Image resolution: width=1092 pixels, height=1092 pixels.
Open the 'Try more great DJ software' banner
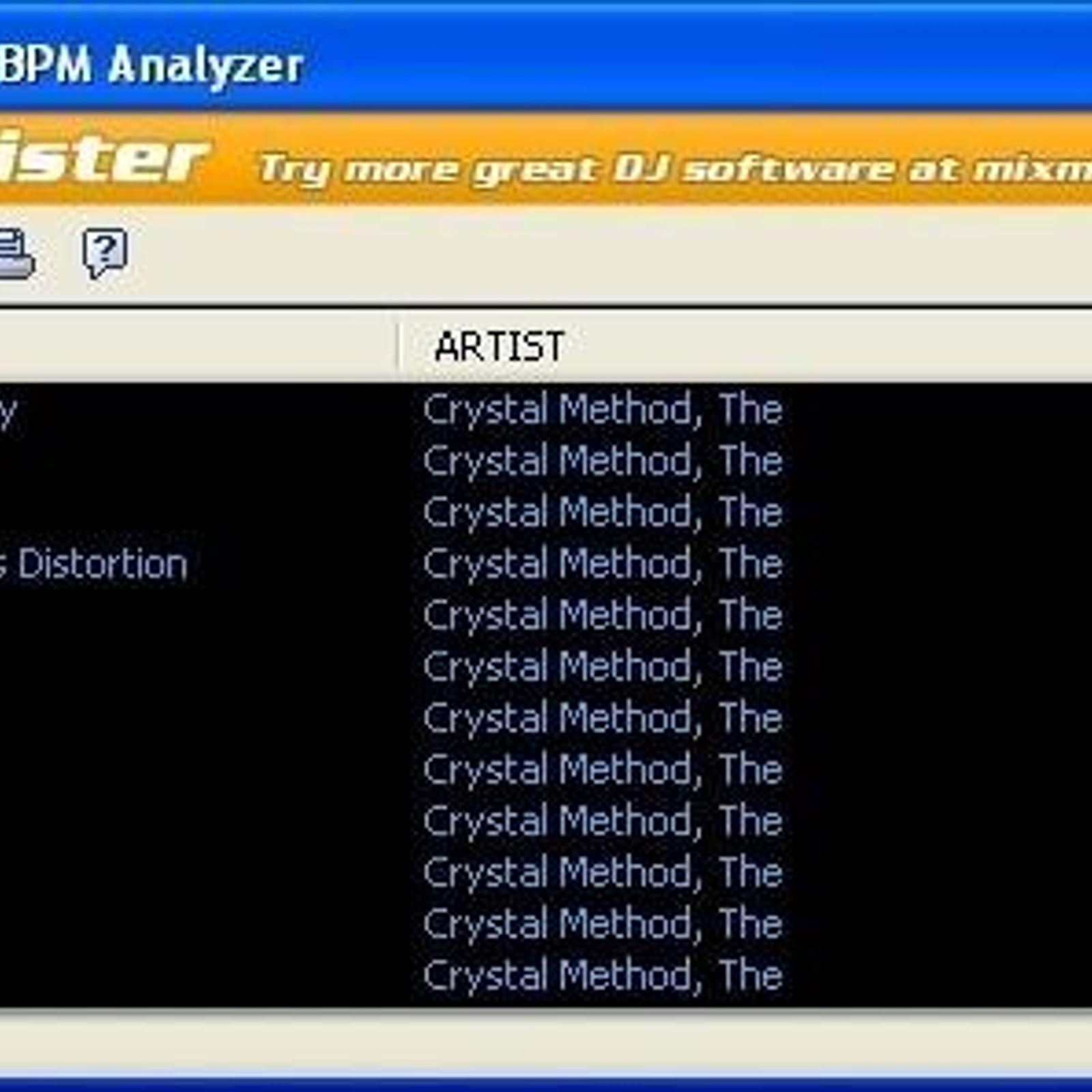(546, 160)
